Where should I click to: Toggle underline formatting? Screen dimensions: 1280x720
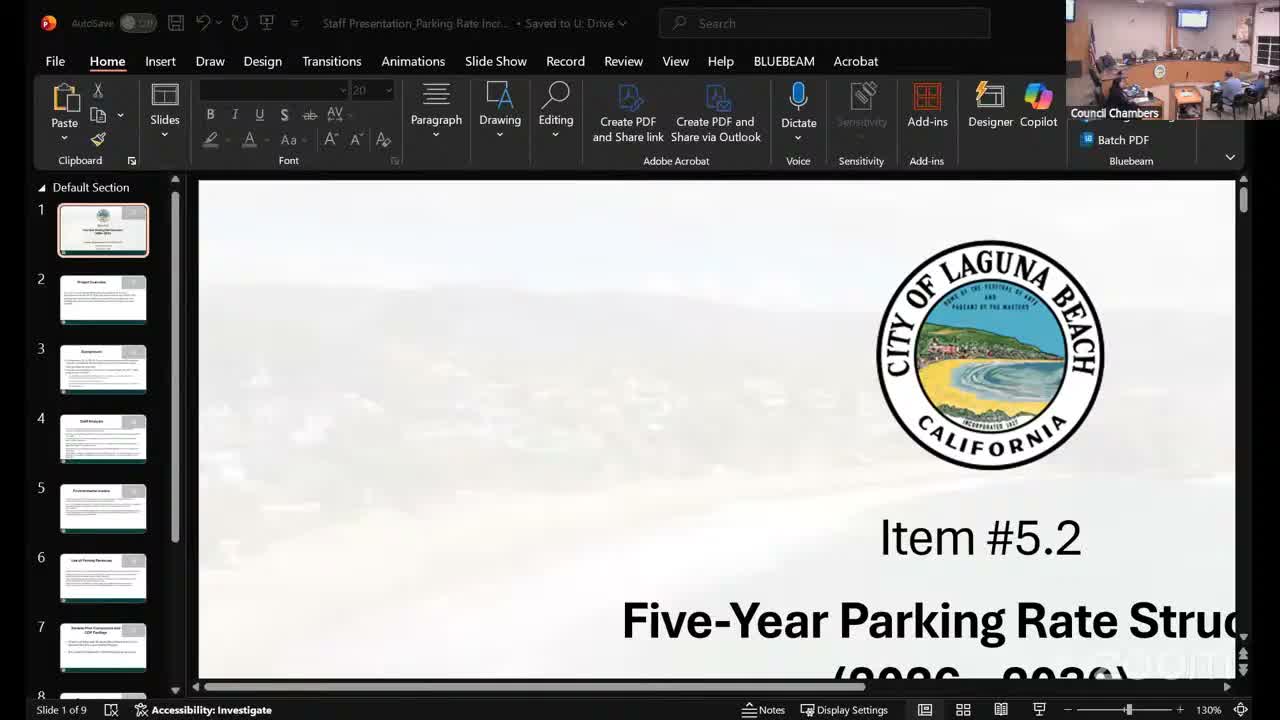pos(260,115)
